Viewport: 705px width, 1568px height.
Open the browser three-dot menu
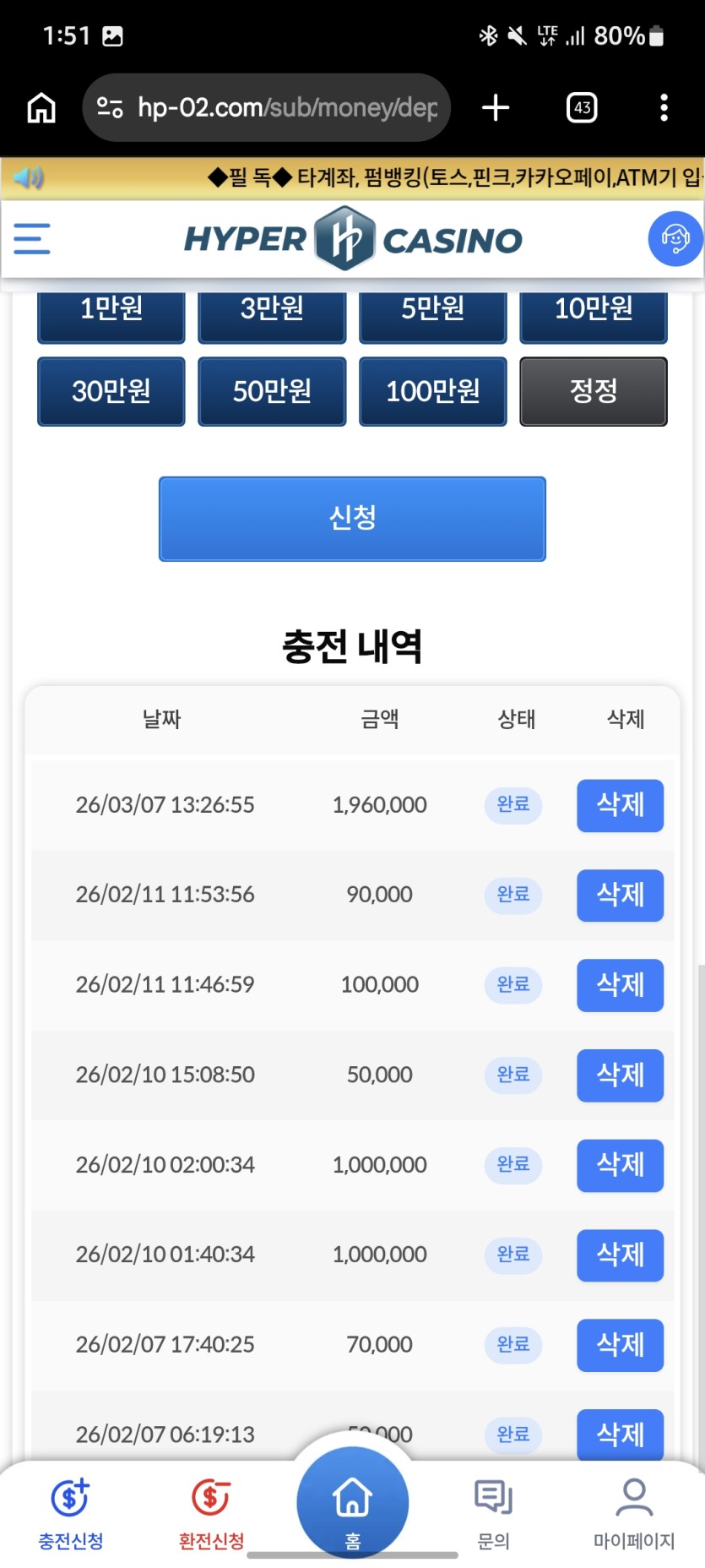click(x=664, y=108)
